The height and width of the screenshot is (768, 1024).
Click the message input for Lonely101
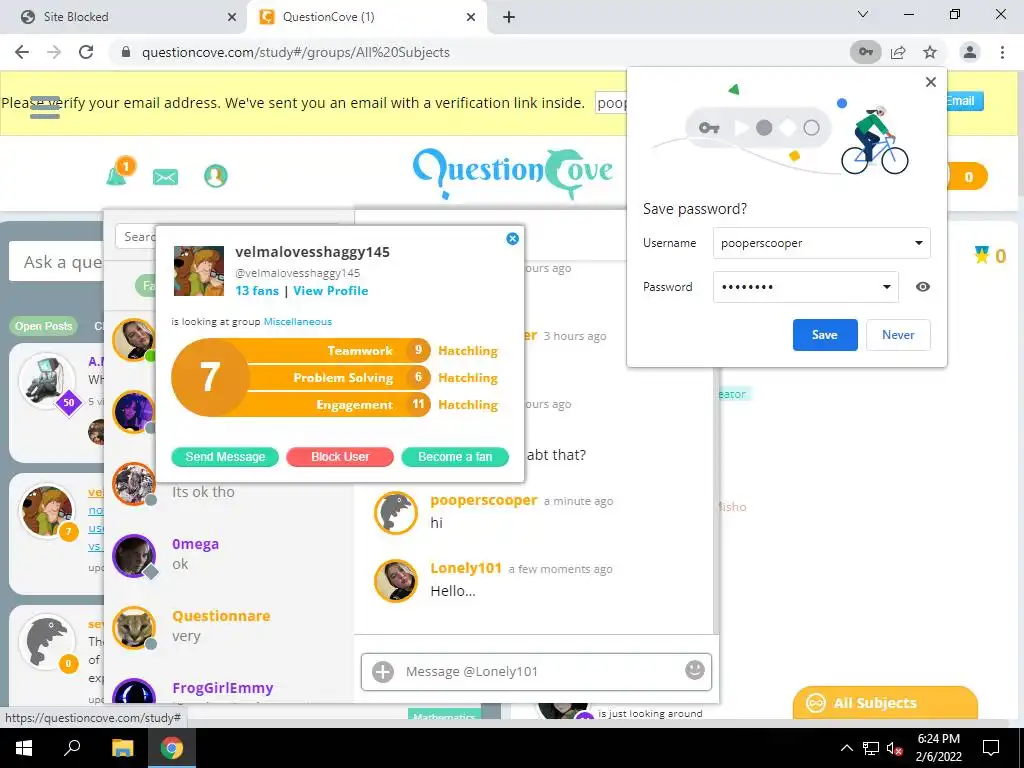pos(536,671)
